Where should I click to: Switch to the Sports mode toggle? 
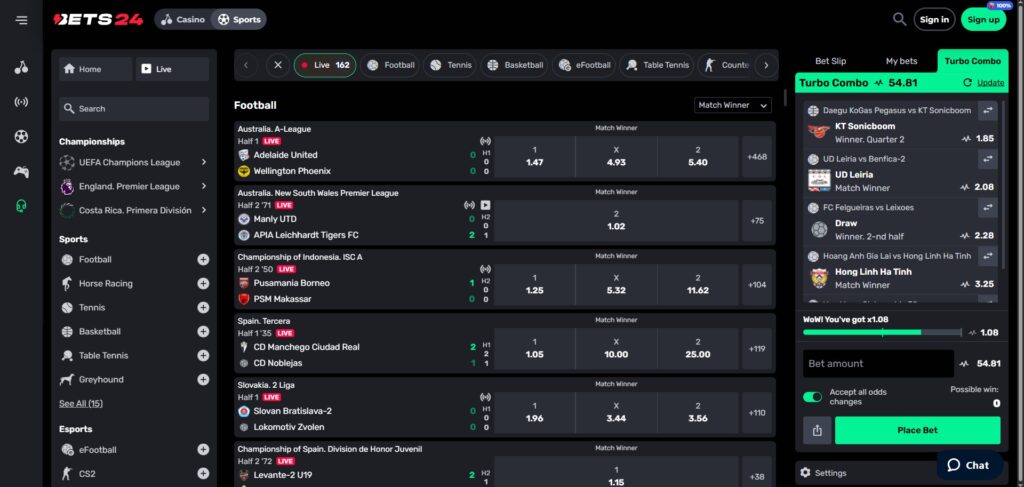[239, 19]
